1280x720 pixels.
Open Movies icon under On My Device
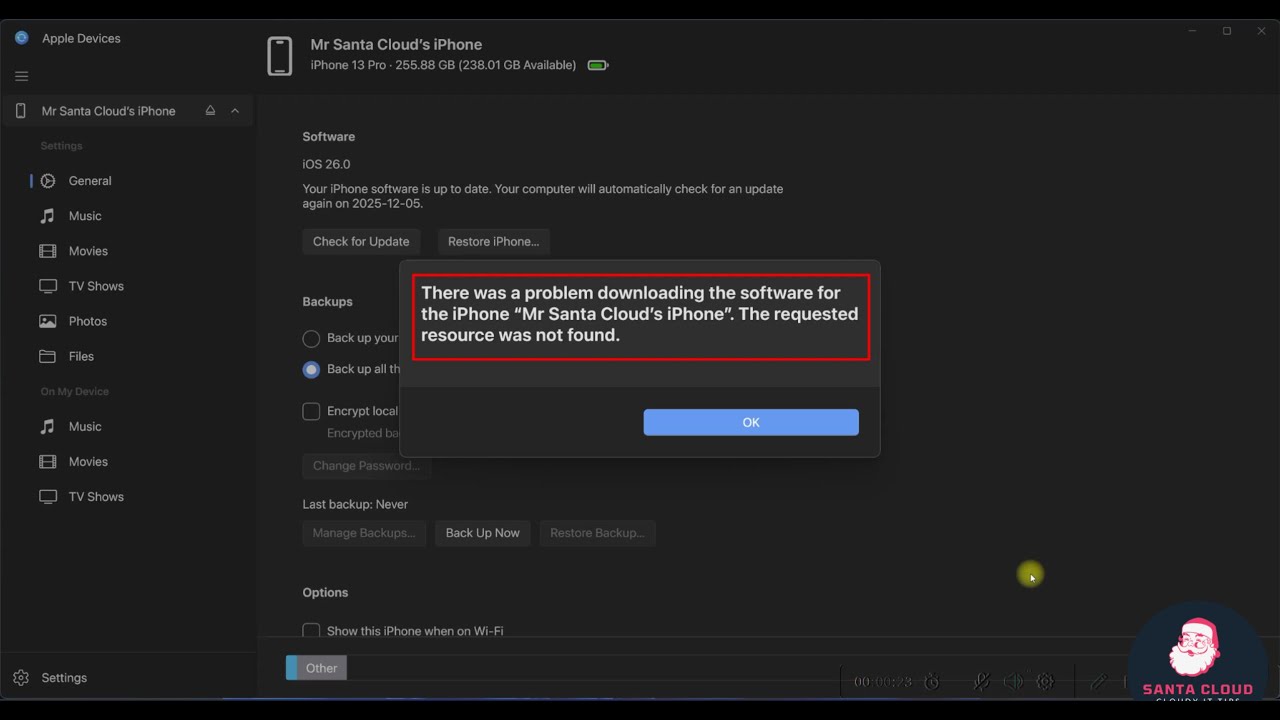tap(47, 462)
